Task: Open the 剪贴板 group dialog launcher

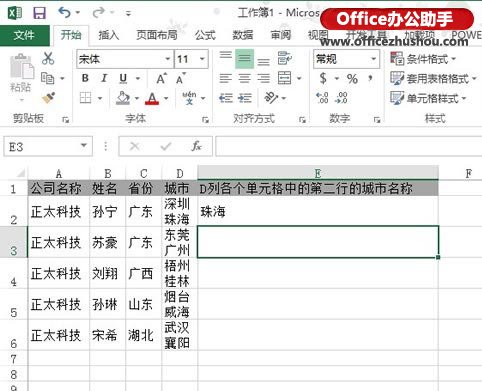Action: 65,120
